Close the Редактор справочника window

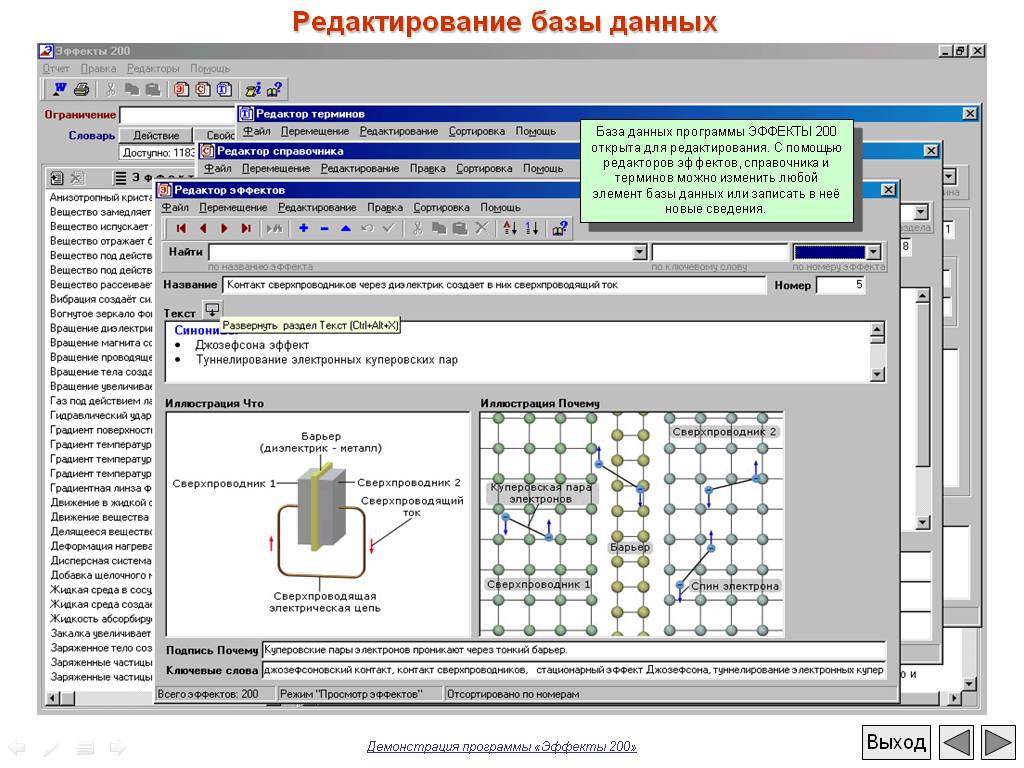point(931,151)
